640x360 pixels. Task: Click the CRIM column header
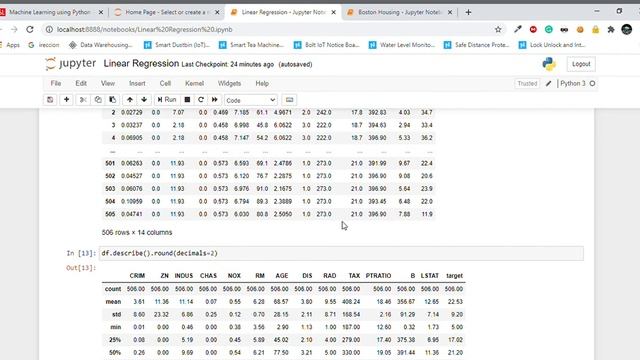click(137, 276)
